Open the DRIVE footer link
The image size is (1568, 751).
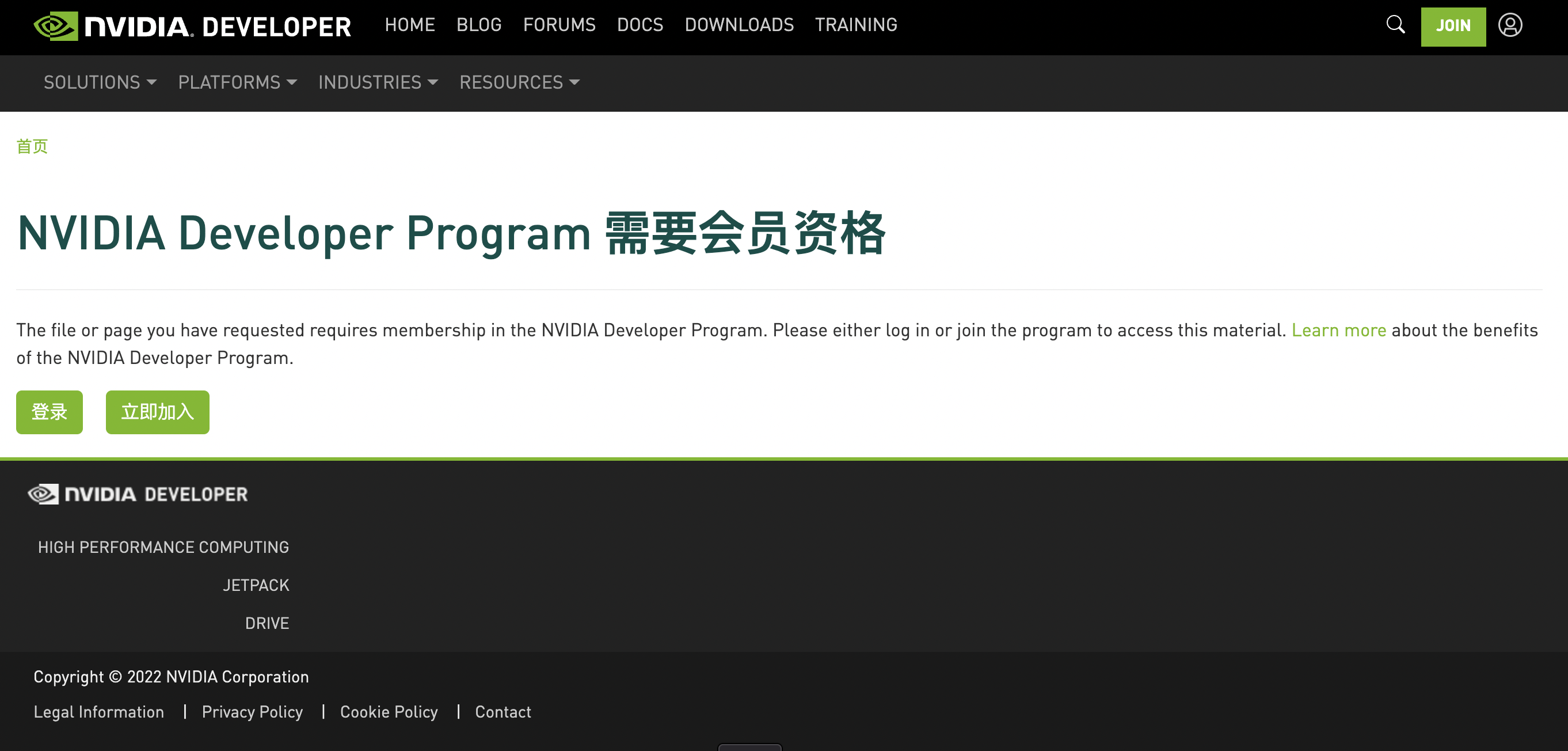click(267, 623)
